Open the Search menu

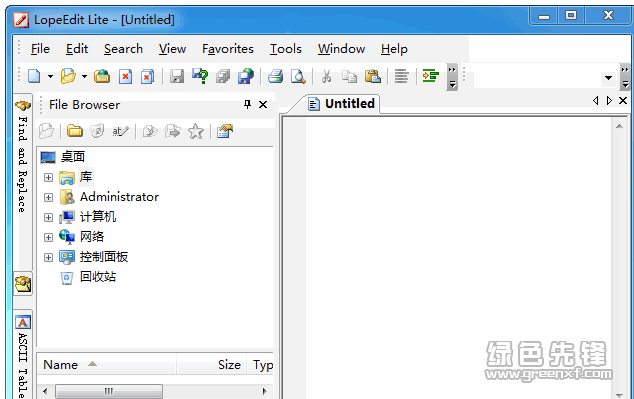pyautogui.click(x=123, y=49)
